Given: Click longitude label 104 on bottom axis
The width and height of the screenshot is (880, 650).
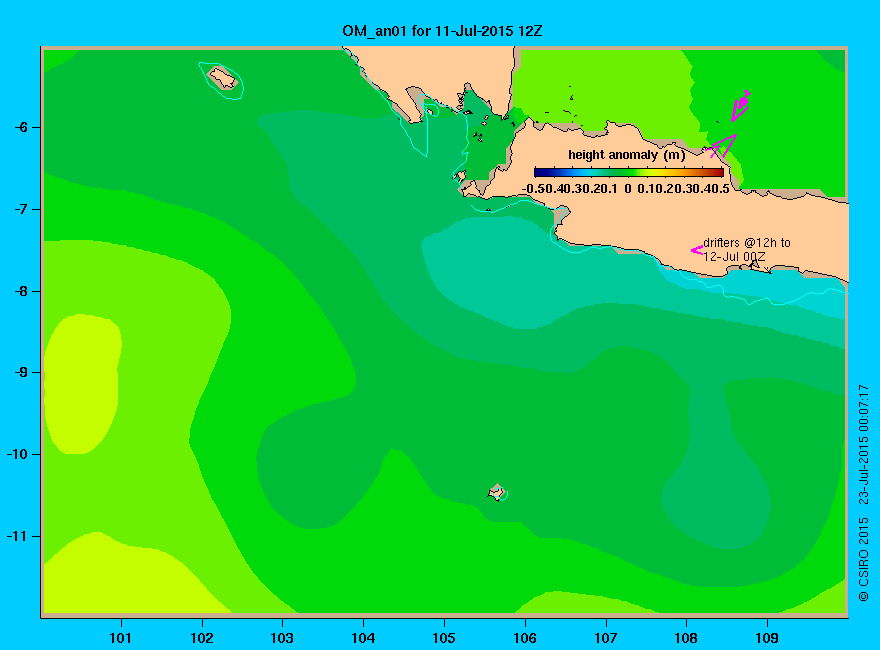Looking at the screenshot, I should coord(363,638).
